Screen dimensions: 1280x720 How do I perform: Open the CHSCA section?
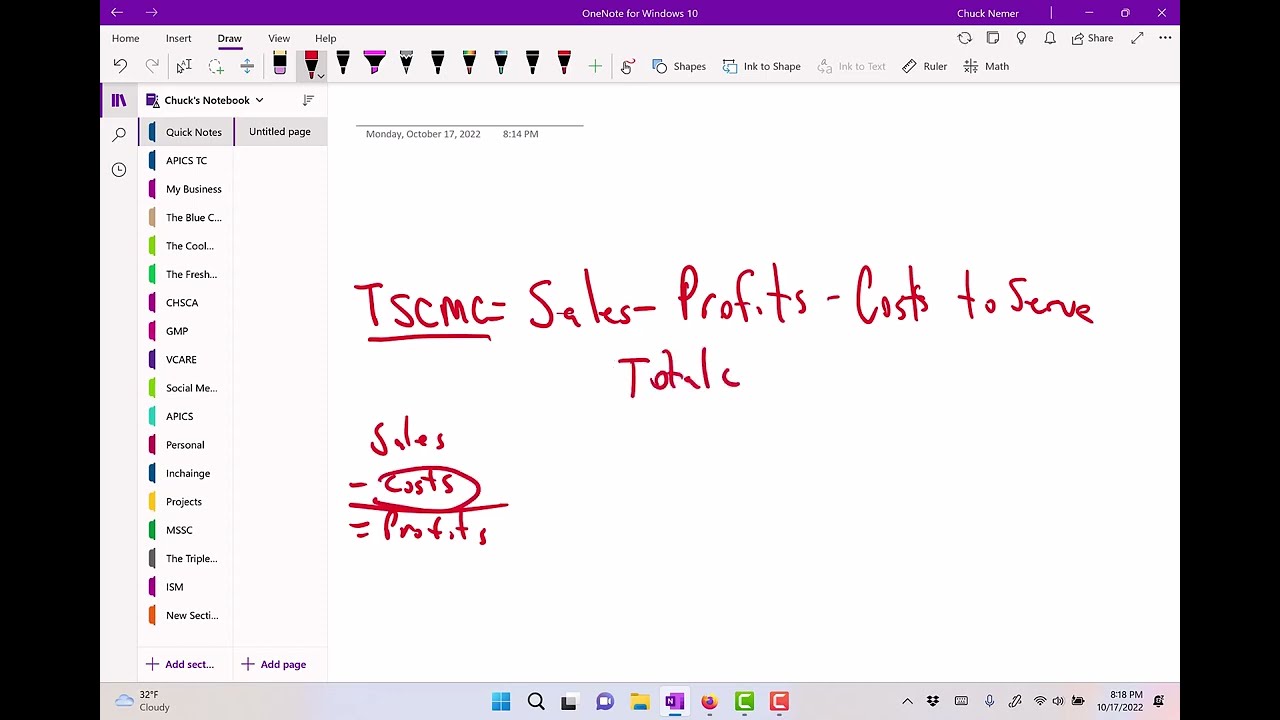[x=186, y=303]
